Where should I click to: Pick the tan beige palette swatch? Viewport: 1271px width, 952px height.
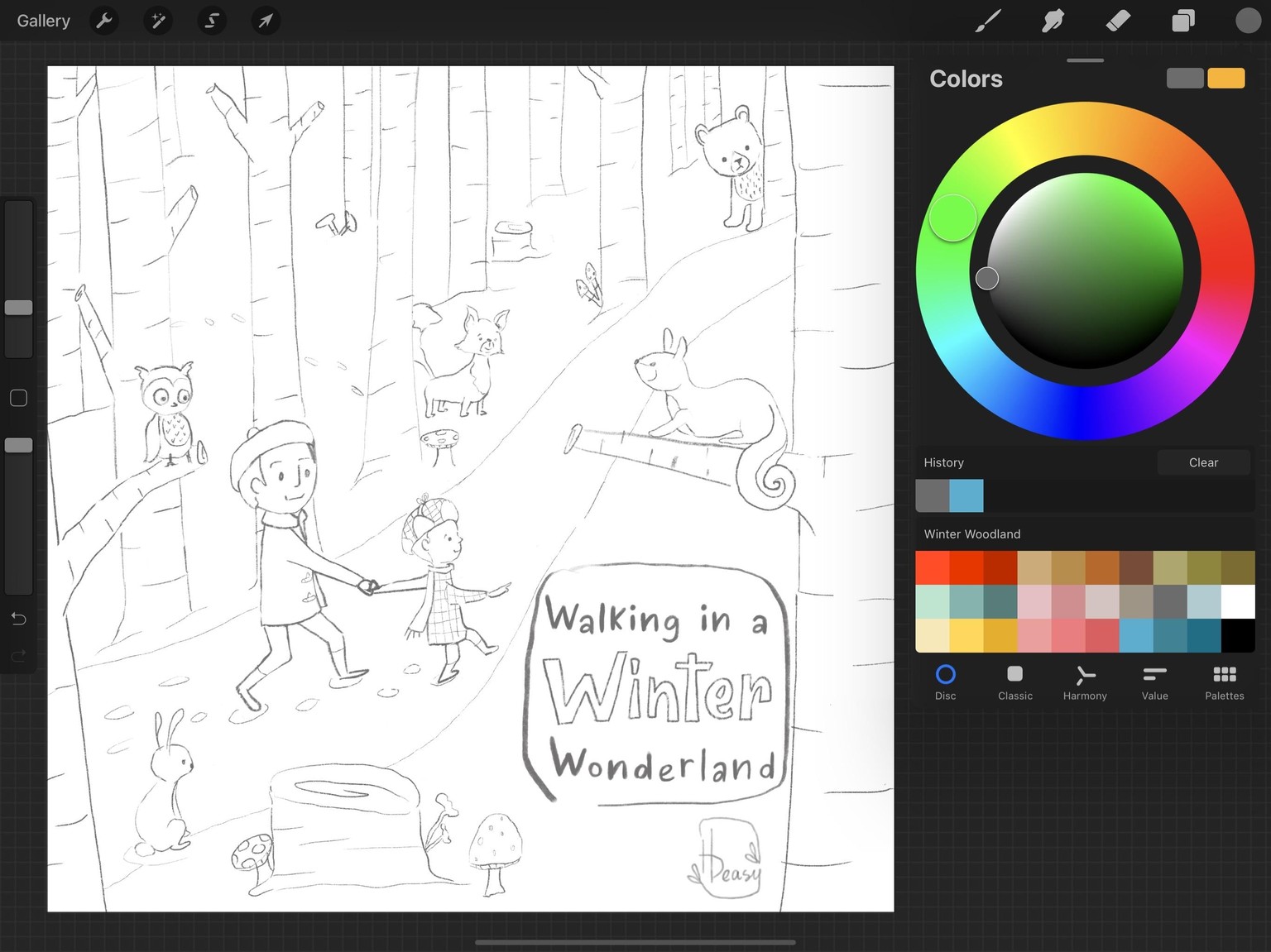click(x=1034, y=568)
